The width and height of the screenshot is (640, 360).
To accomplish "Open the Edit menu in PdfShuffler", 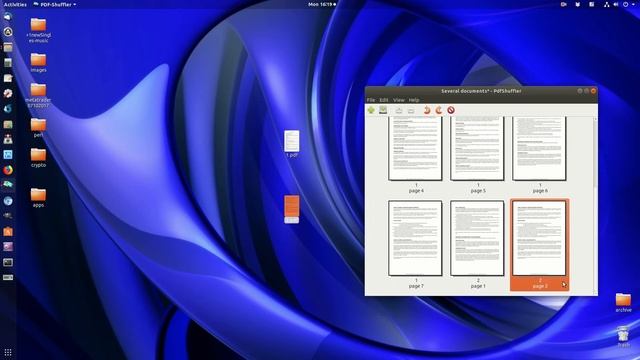I will tap(384, 100).
